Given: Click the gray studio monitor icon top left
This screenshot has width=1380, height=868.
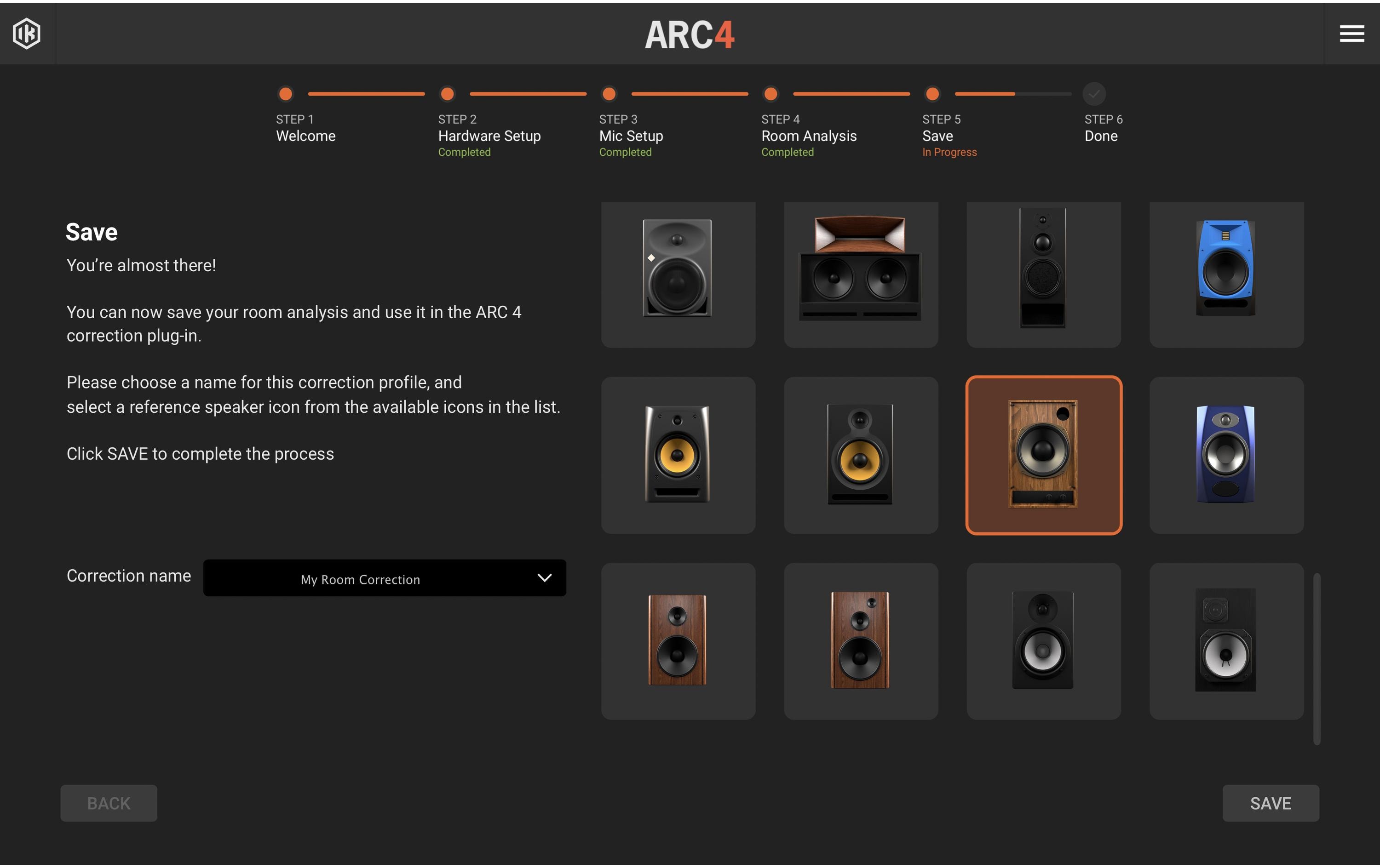Looking at the screenshot, I should coord(678,274).
